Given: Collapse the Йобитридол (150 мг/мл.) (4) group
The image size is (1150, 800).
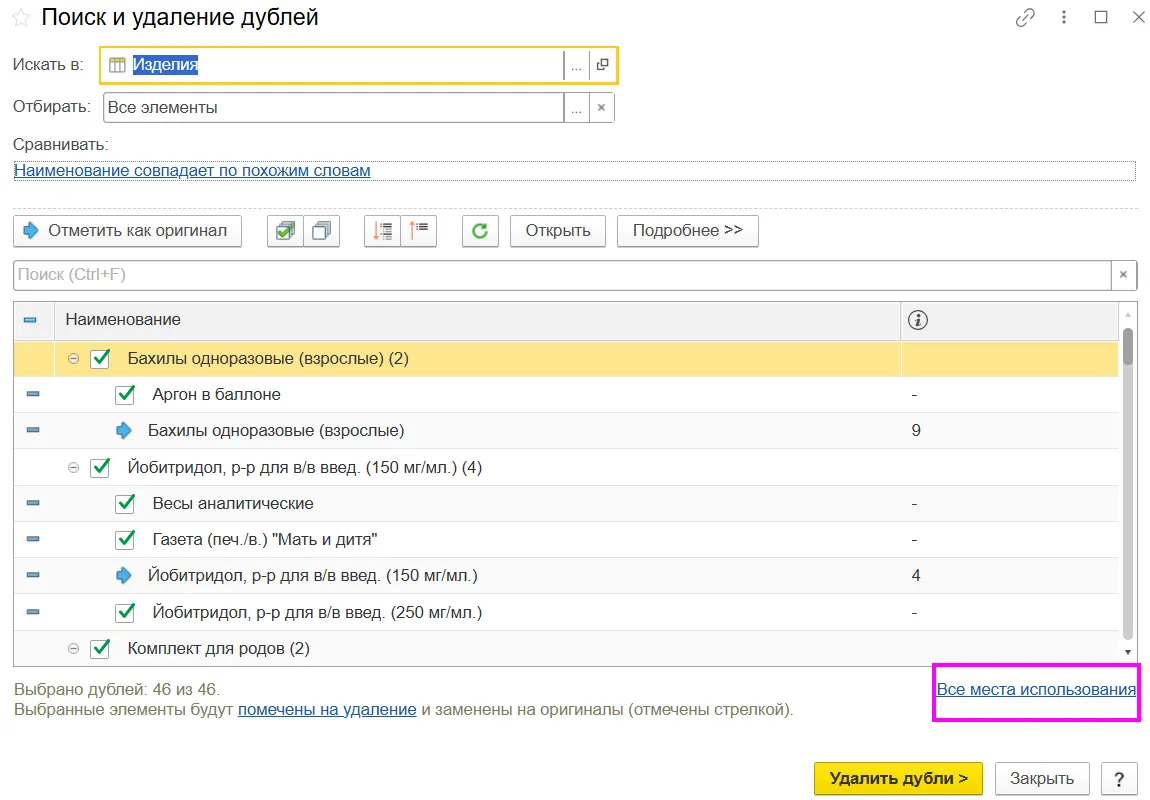Looking at the screenshot, I should click(x=73, y=467).
